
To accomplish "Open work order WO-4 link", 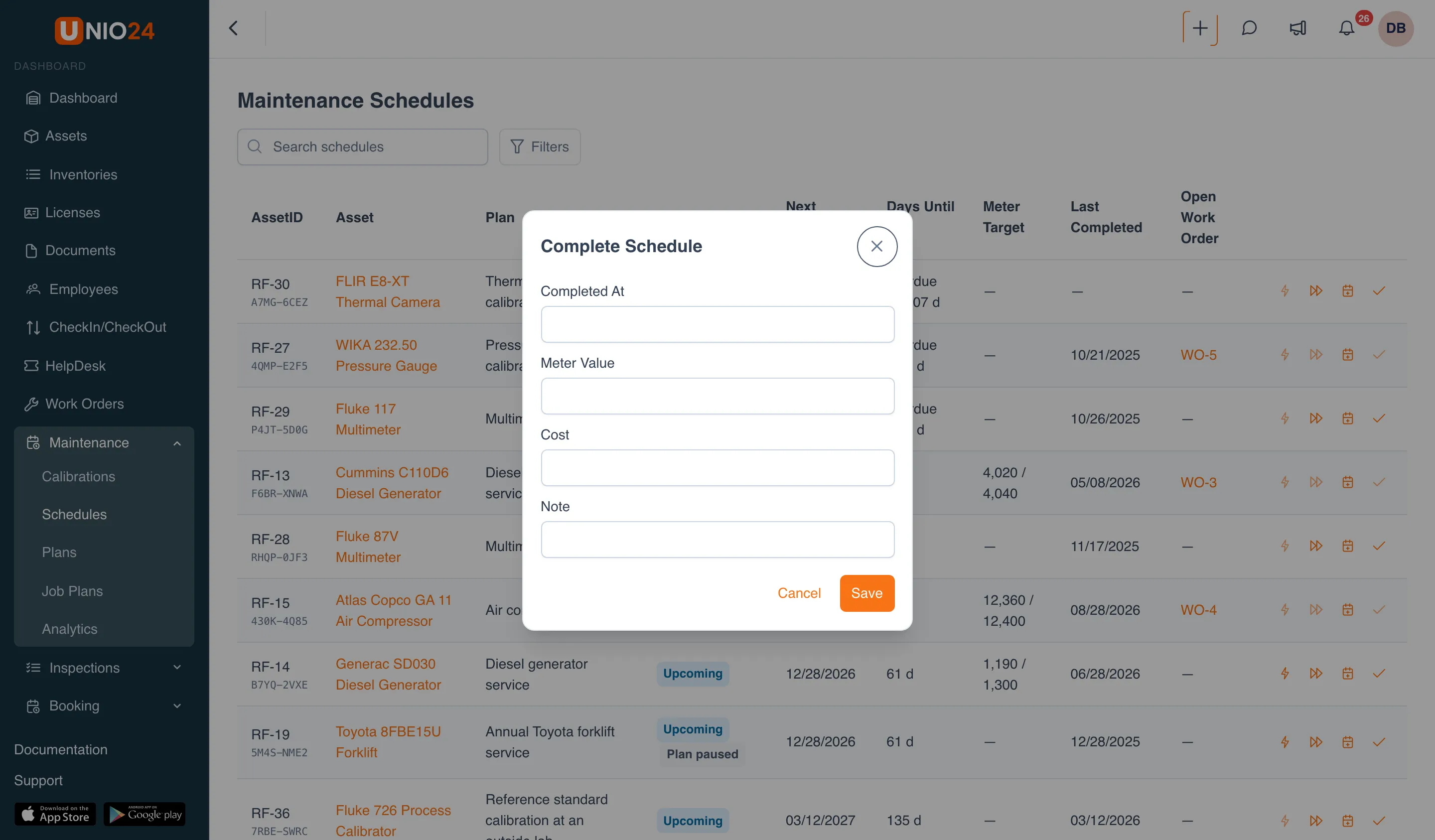I will point(1198,610).
